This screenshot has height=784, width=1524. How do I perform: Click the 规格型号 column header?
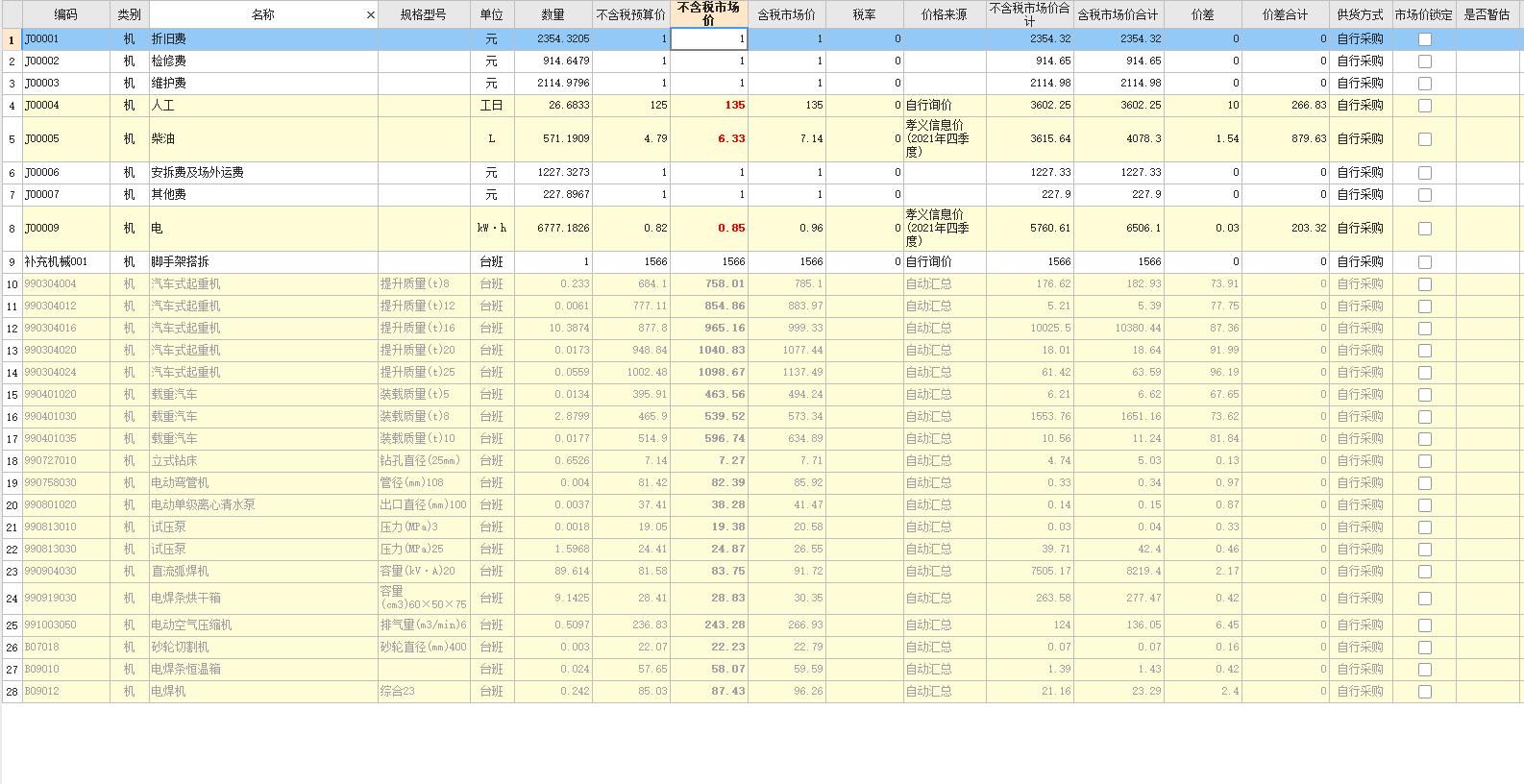(424, 14)
